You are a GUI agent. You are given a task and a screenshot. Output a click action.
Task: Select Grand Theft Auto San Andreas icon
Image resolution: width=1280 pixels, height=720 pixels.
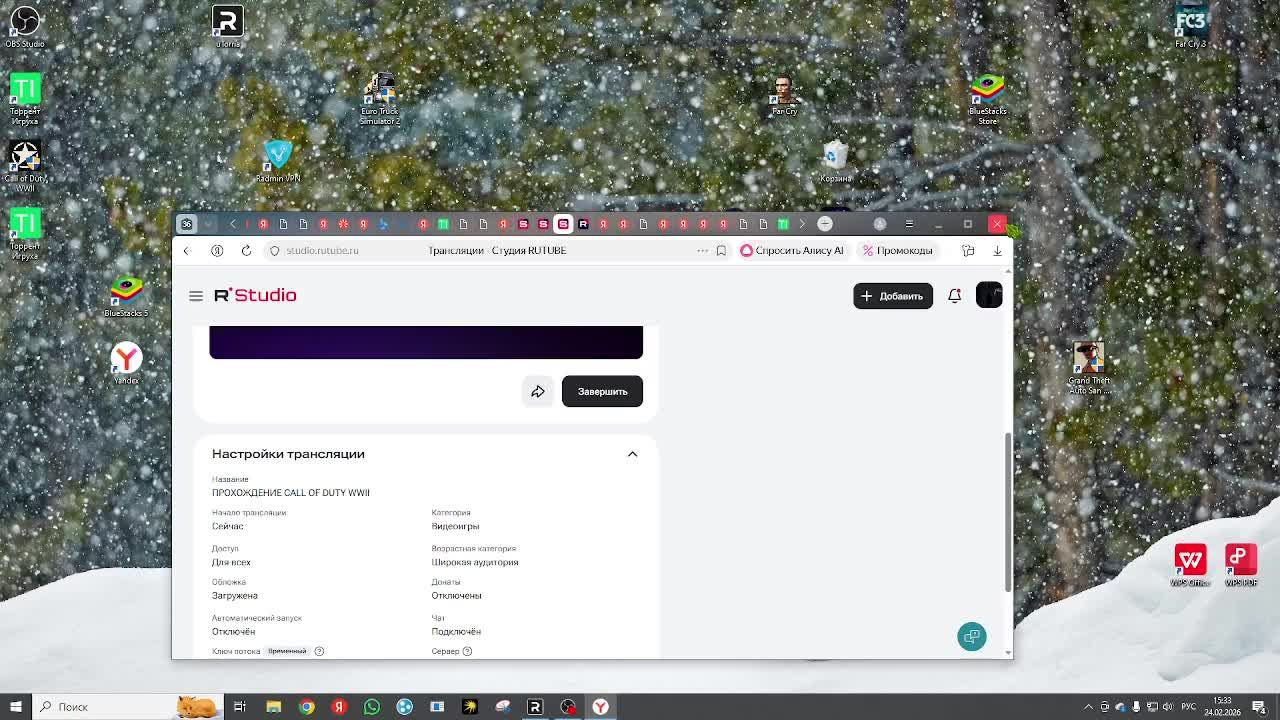(x=1089, y=368)
